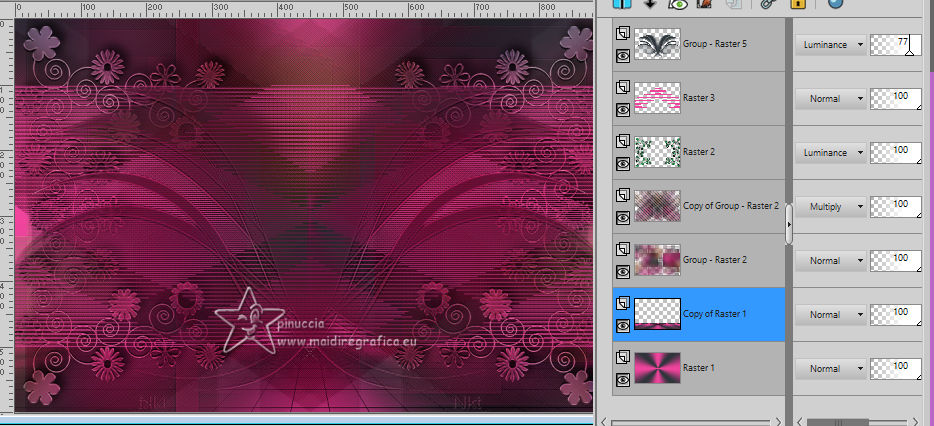Select the Raster 2 layer thumbnail

point(658,152)
